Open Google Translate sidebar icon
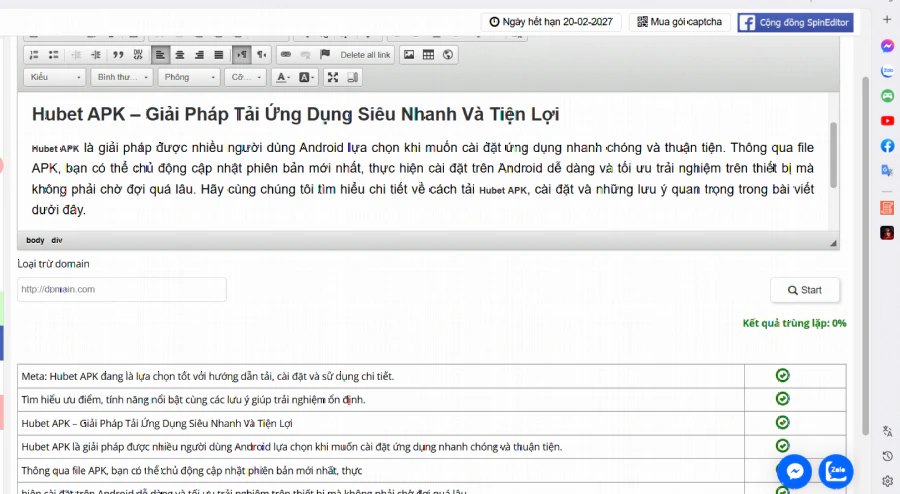The image size is (900, 494). click(887, 170)
